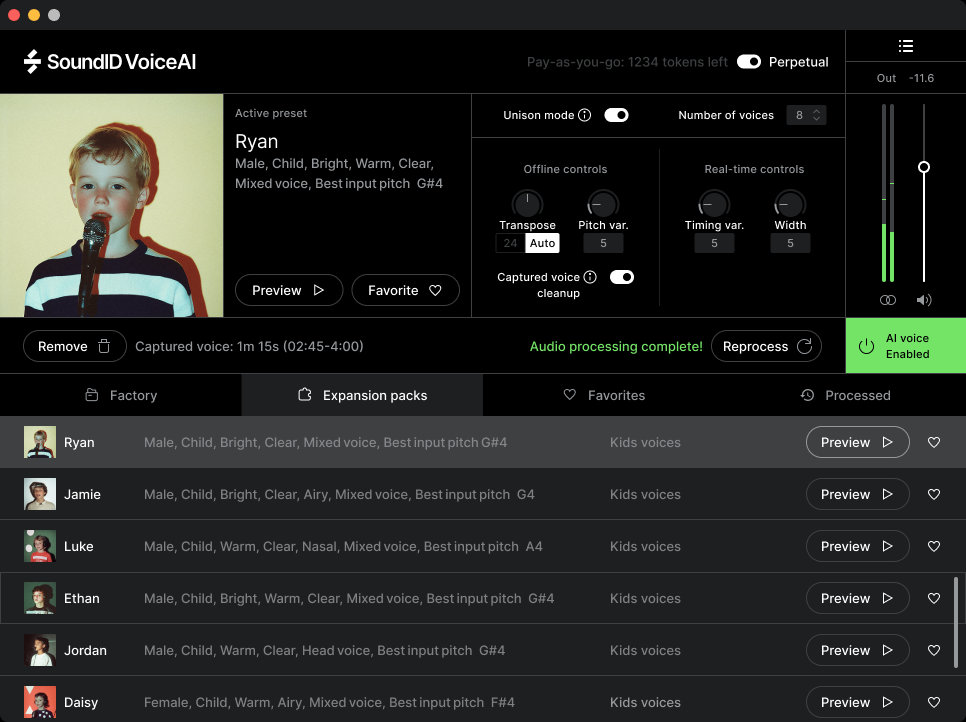
Task: Open the Processed tab
Action: [845, 395]
